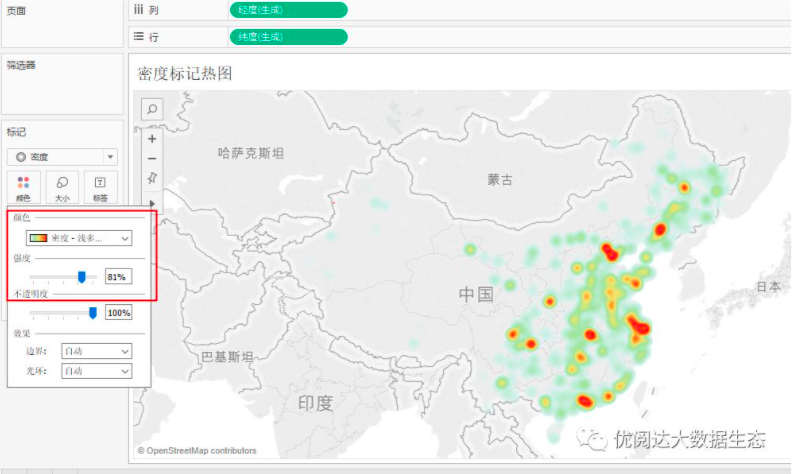Image resolution: width=799 pixels, height=474 pixels.
Task: Open the 颜色 (Color) marks card
Action: [x=23, y=187]
